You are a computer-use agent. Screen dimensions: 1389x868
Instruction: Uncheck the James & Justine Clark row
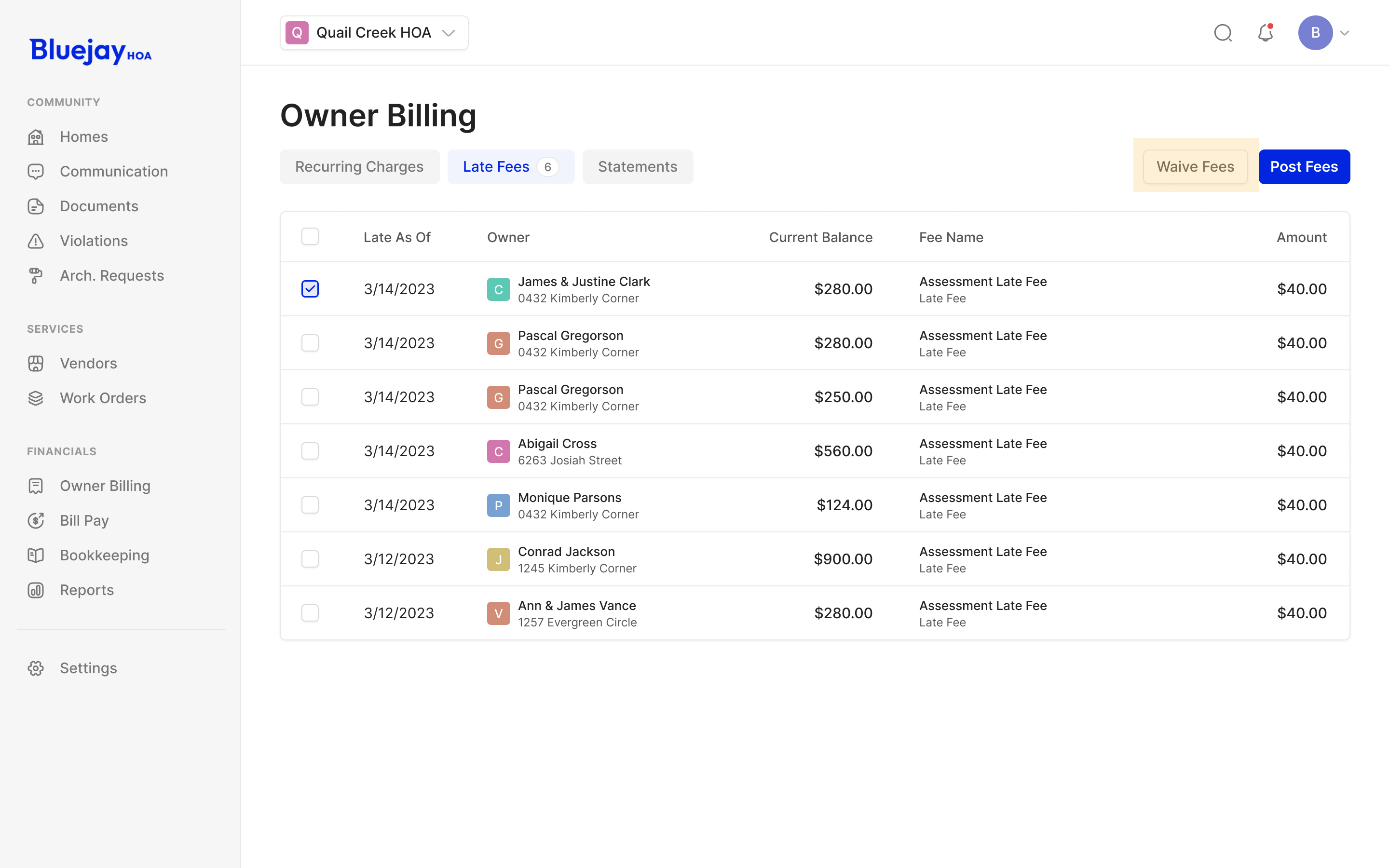(x=310, y=289)
